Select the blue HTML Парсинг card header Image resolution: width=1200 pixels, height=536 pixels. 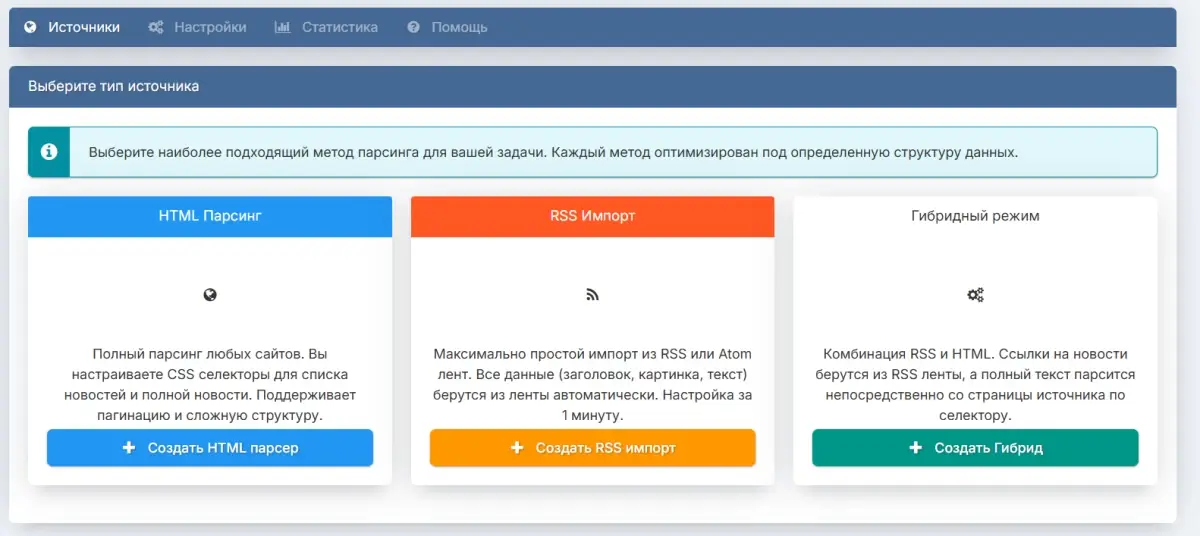click(x=210, y=216)
